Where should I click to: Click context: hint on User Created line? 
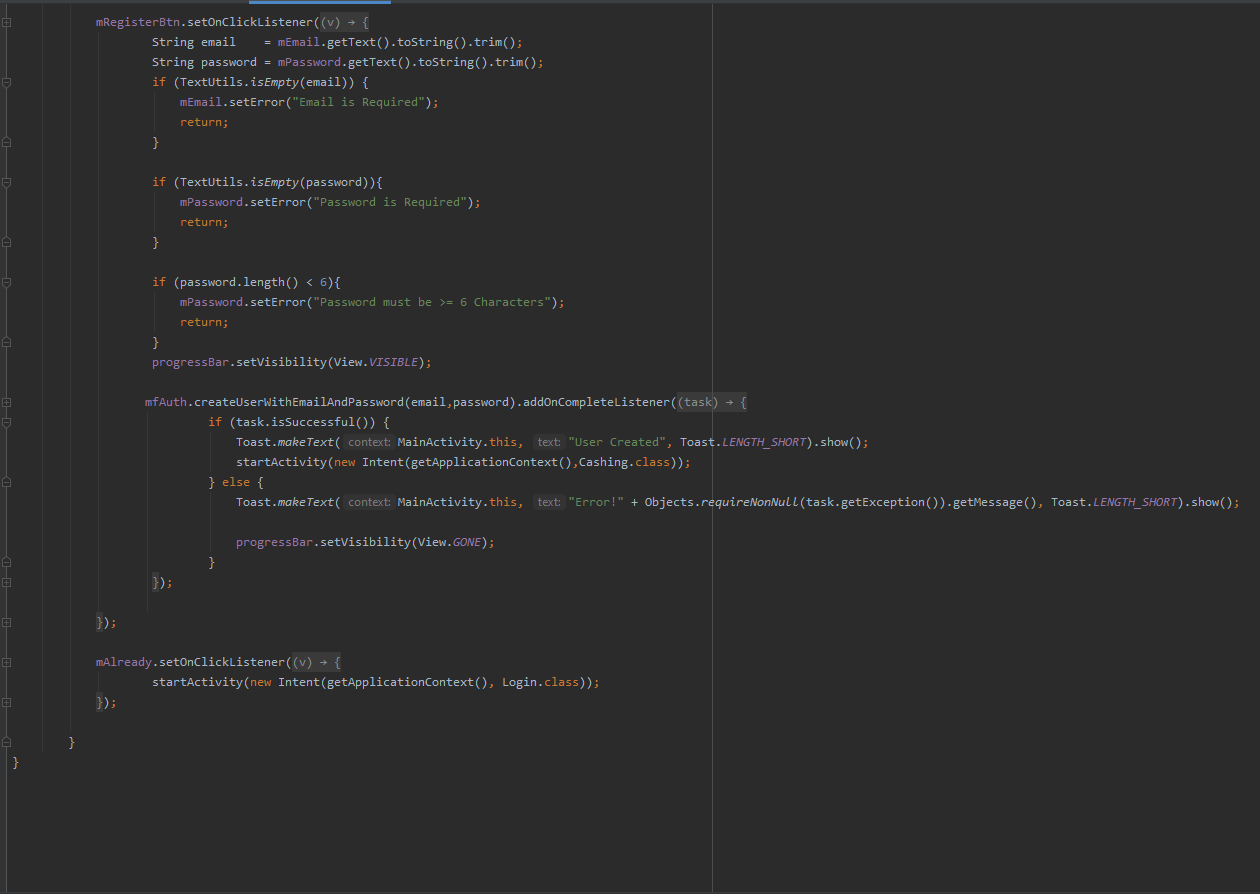[368, 442]
